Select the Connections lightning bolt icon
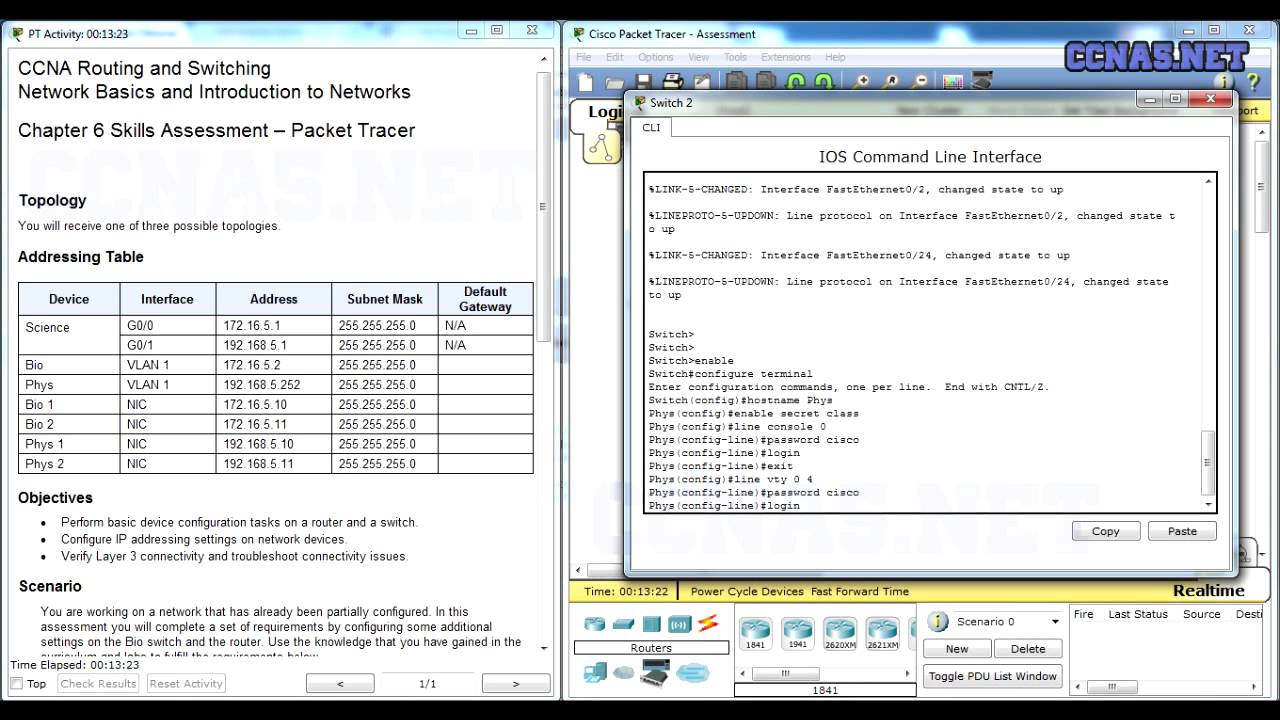The height and width of the screenshot is (720, 1280). [708, 624]
